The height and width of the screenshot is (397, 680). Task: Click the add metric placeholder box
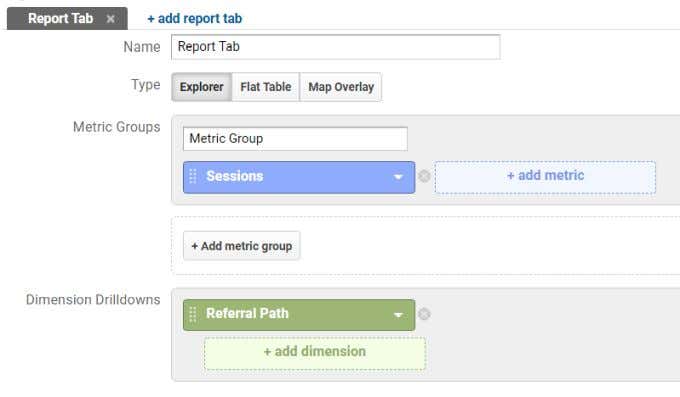point(545,177)
